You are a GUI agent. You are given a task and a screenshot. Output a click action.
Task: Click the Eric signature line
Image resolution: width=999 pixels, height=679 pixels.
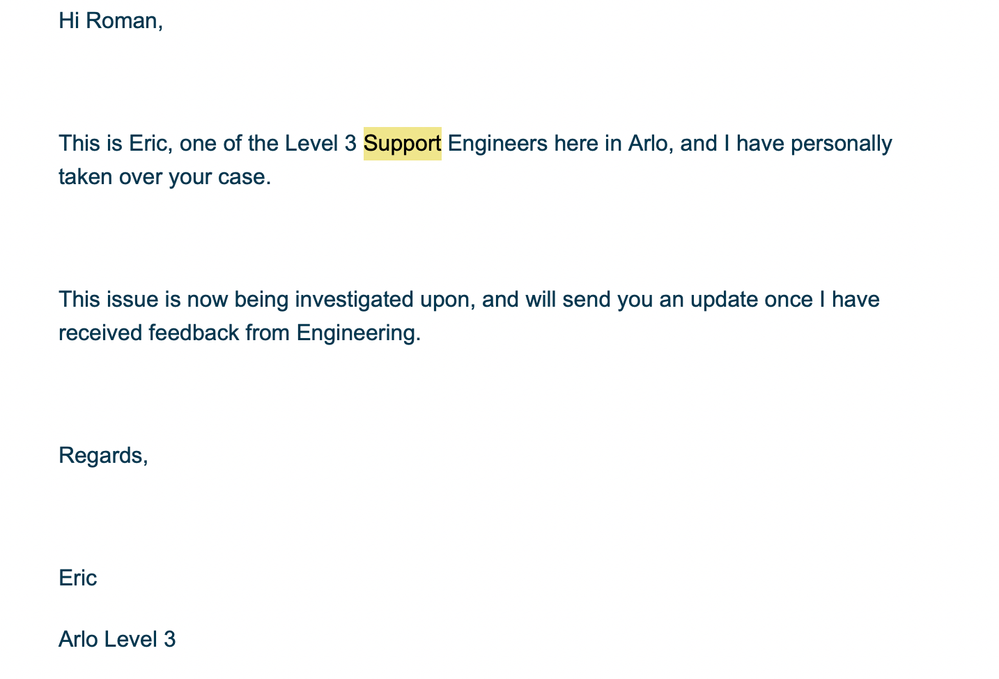point(78,578)
